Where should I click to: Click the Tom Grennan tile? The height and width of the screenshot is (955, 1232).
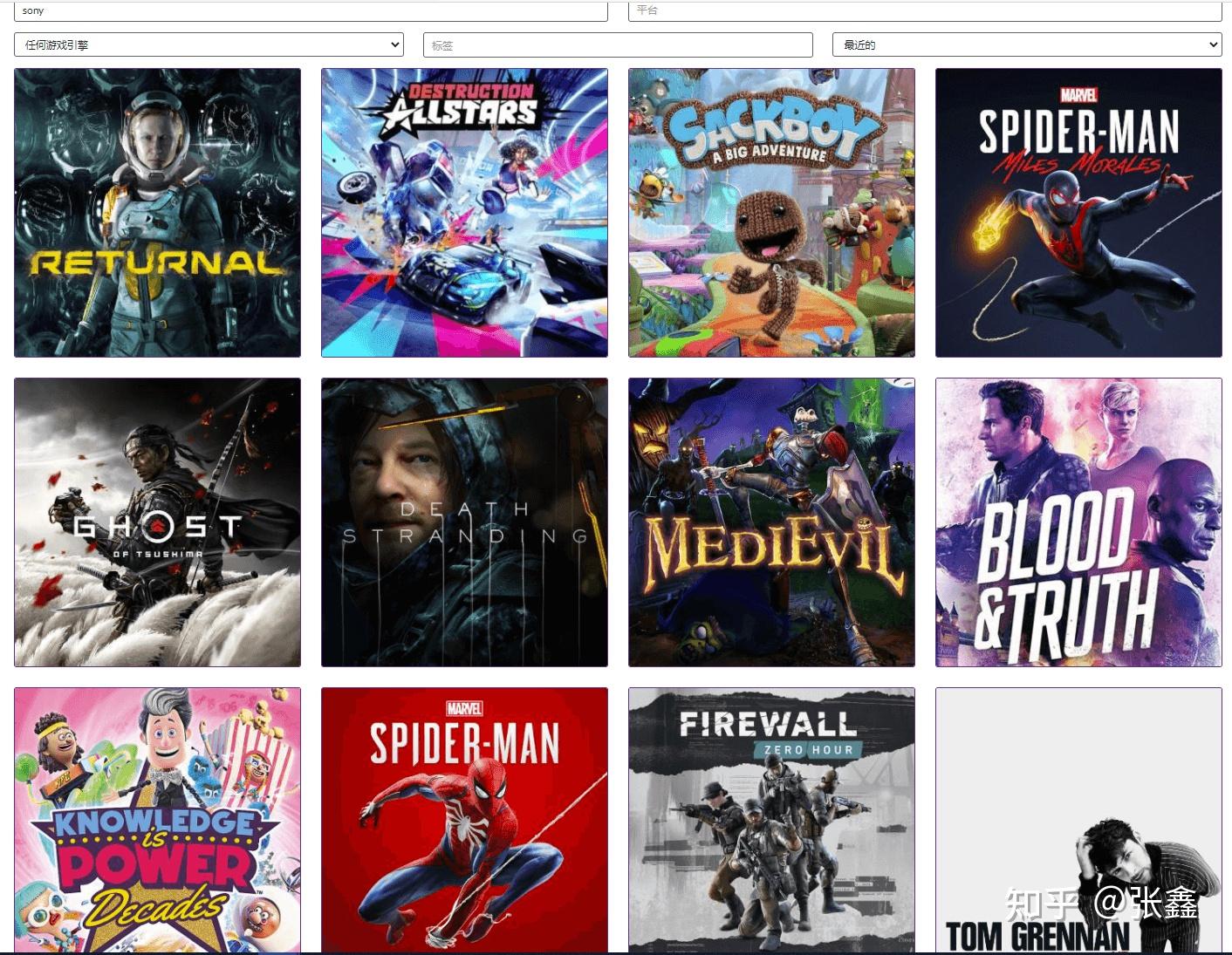(x=1078, y=820)
